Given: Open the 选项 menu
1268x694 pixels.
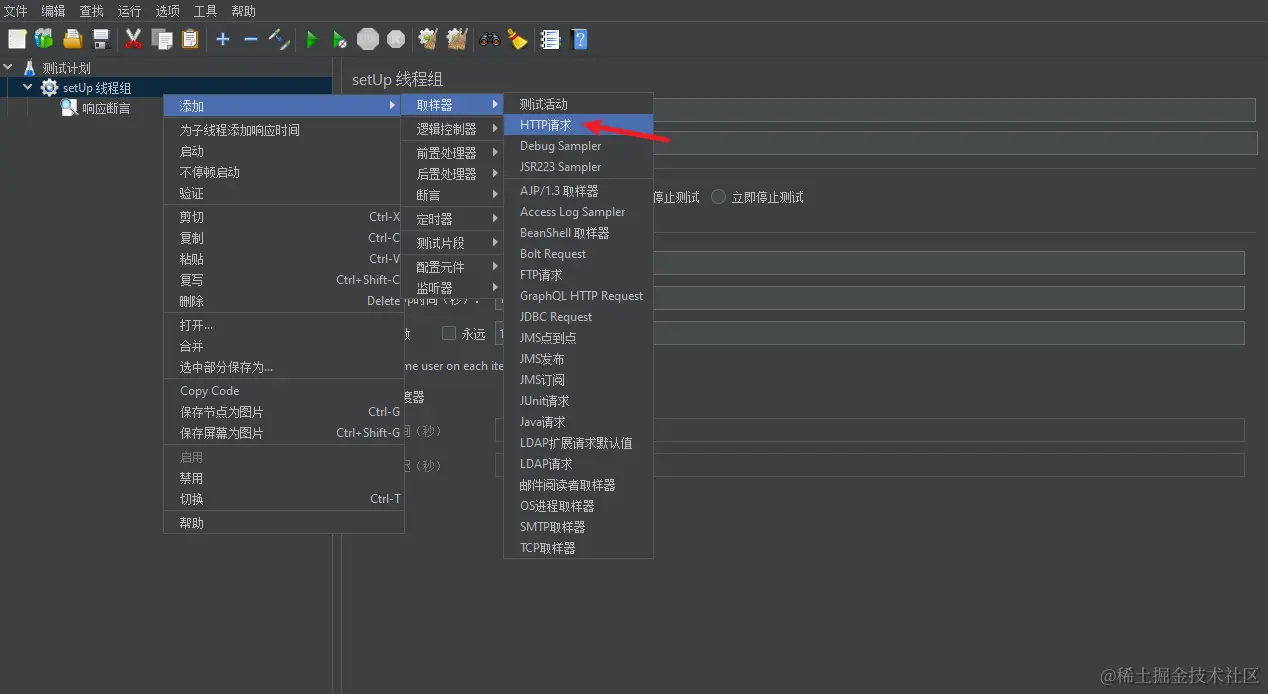Looking at the screenshot, I should (167, 11).
